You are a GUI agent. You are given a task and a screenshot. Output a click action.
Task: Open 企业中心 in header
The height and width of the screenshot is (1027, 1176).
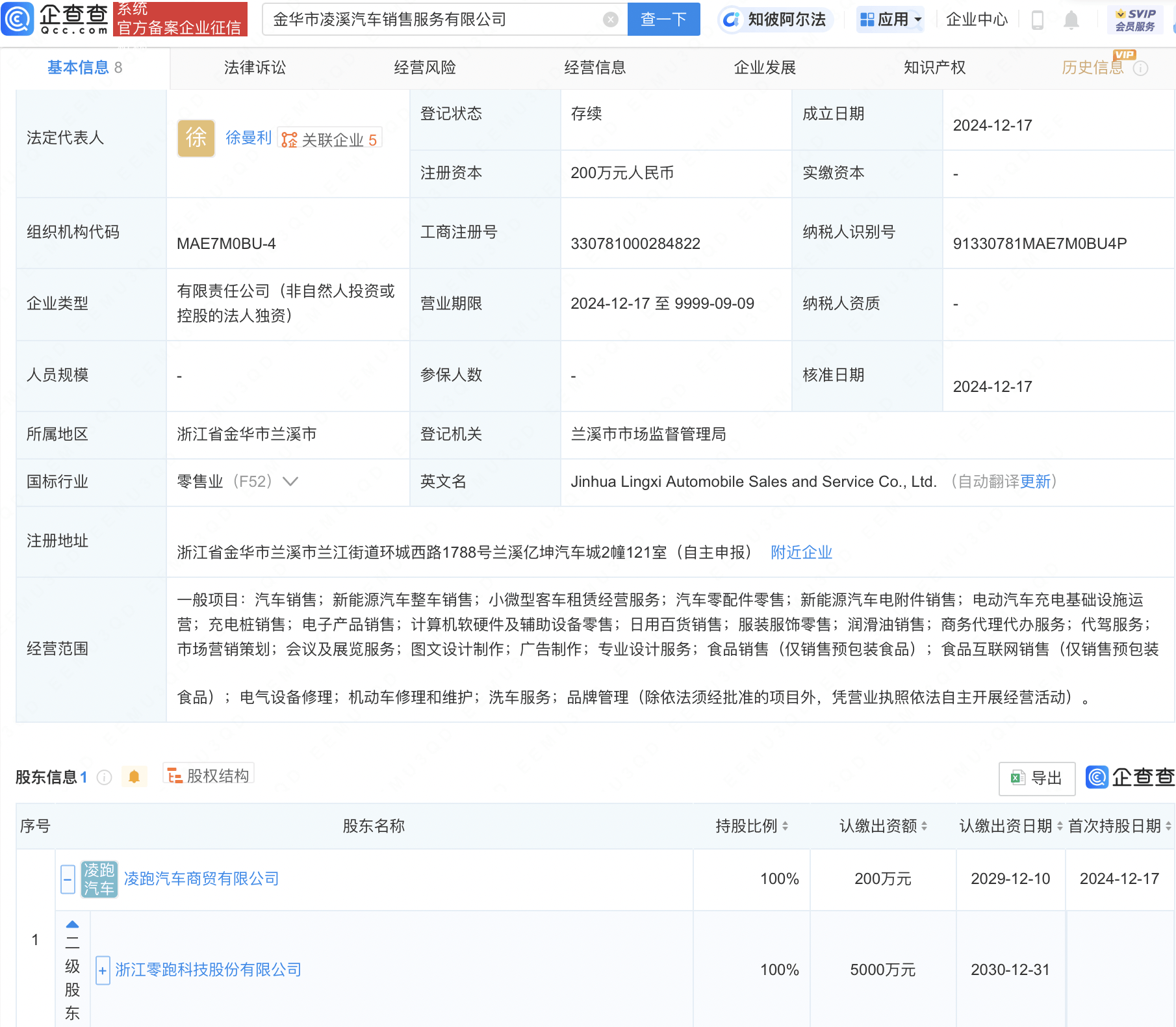click(977, 19)
